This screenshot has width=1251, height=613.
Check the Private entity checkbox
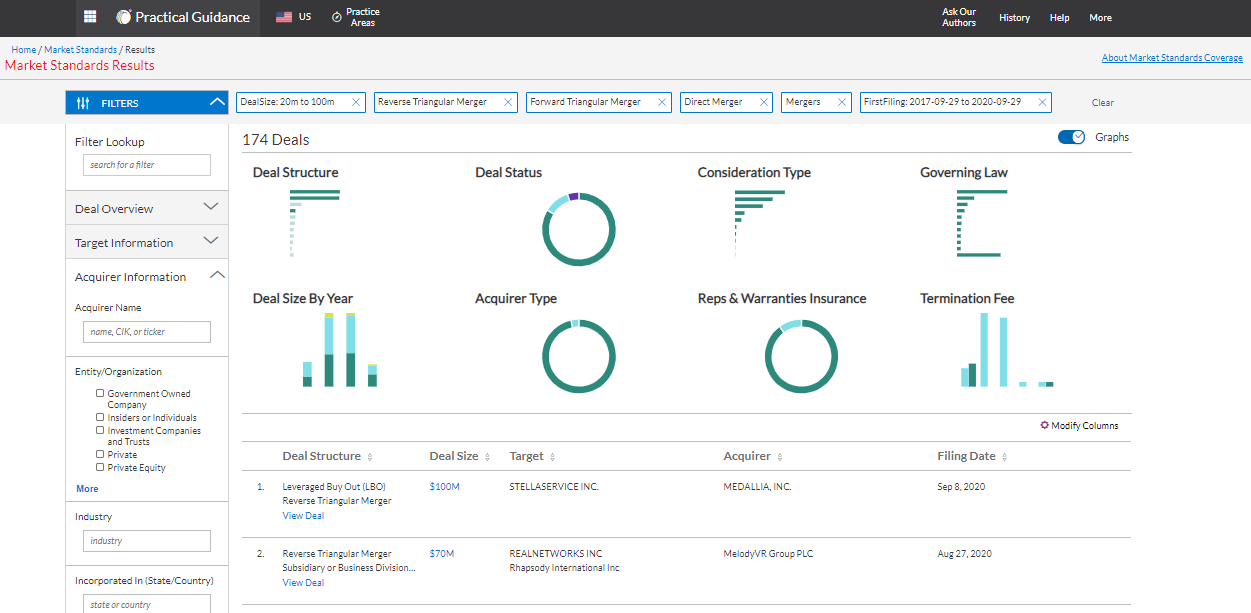tap(100, 454)
